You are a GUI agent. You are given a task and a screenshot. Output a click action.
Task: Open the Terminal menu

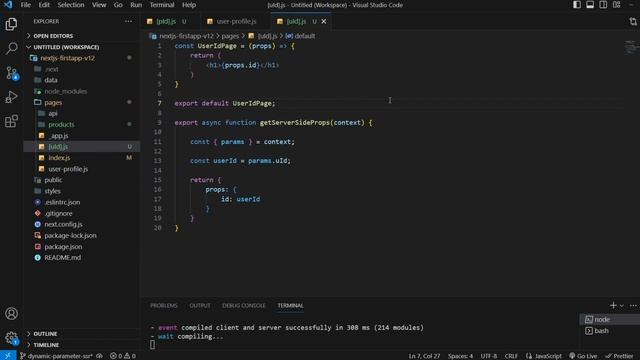(162, 5)
